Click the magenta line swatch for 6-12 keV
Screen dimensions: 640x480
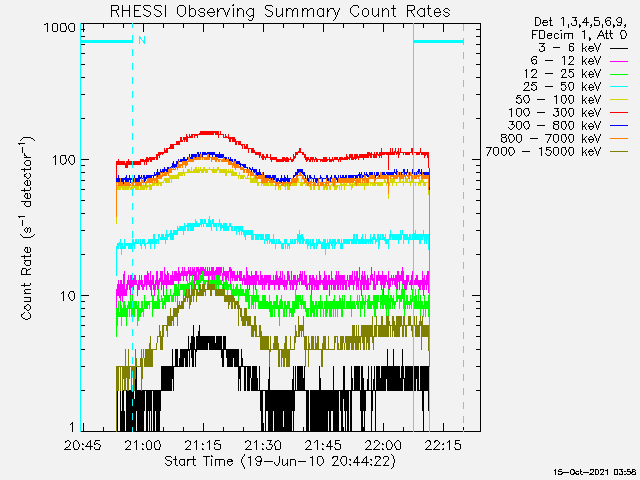point(619,62)
